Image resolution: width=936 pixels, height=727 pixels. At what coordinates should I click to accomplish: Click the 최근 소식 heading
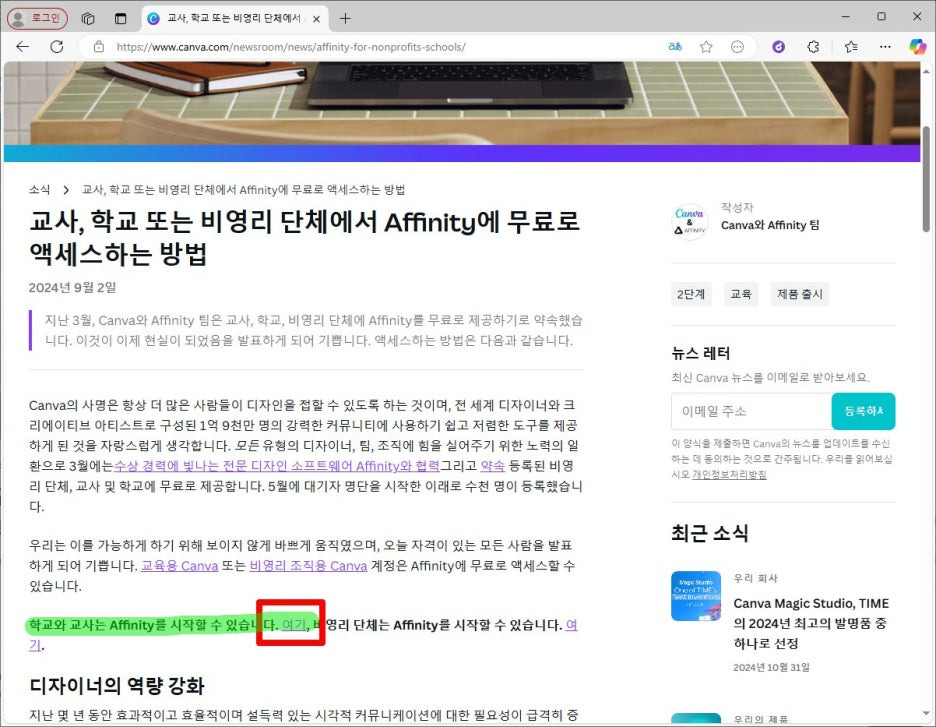710,532
